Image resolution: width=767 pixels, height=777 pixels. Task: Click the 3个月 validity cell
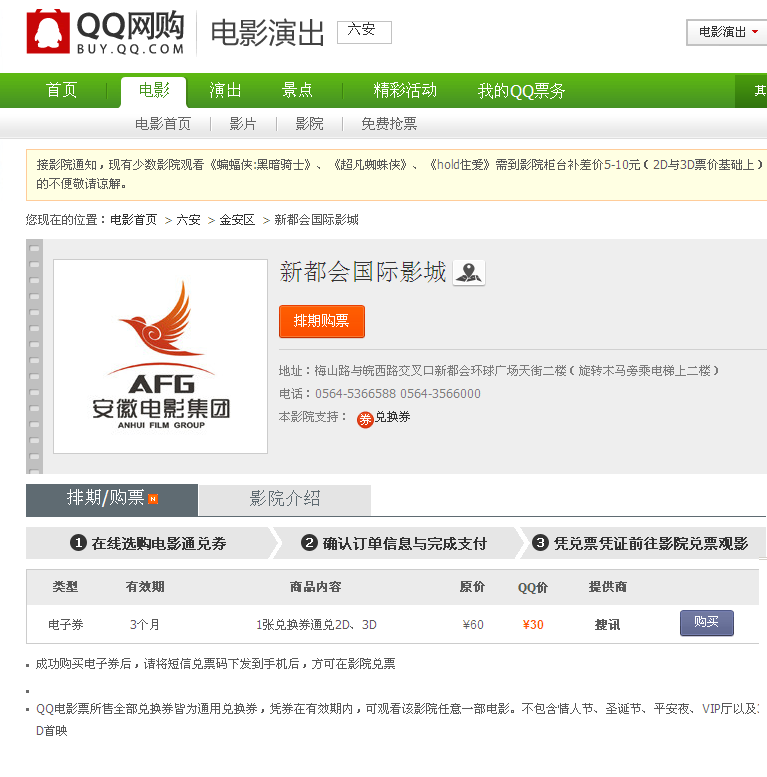145,624
